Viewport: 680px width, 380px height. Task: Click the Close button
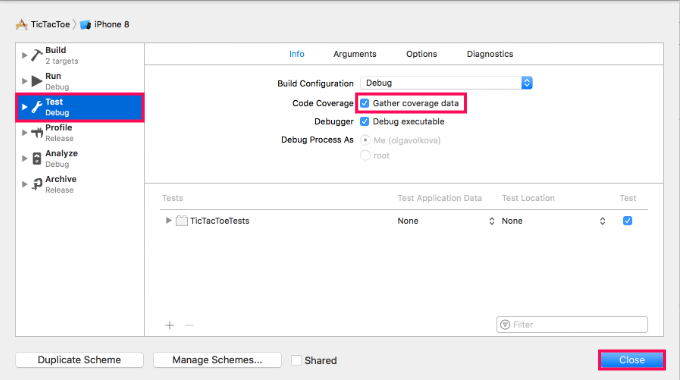pos(632,360)
